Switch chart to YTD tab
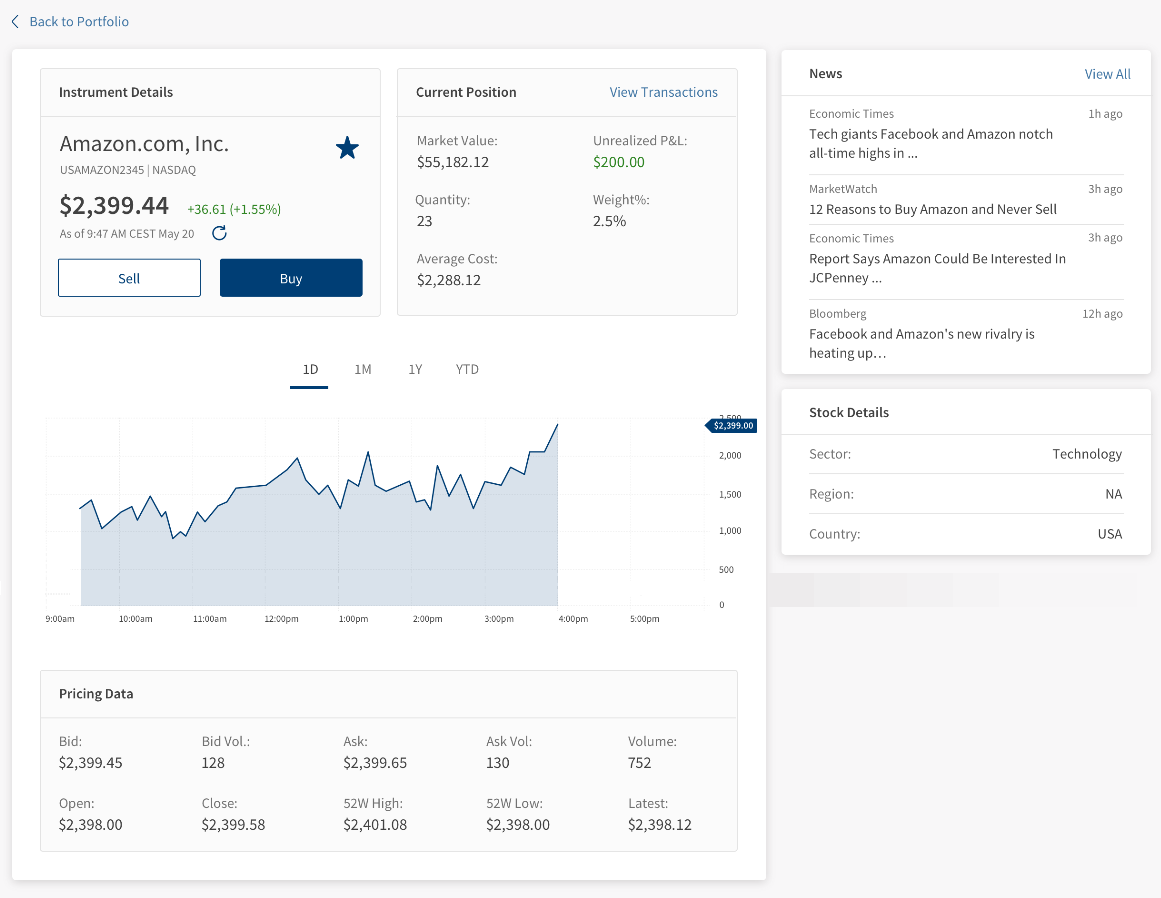The height and width of the screenshot is (898, 1161). pyautogui.click(x=467, y=369)
